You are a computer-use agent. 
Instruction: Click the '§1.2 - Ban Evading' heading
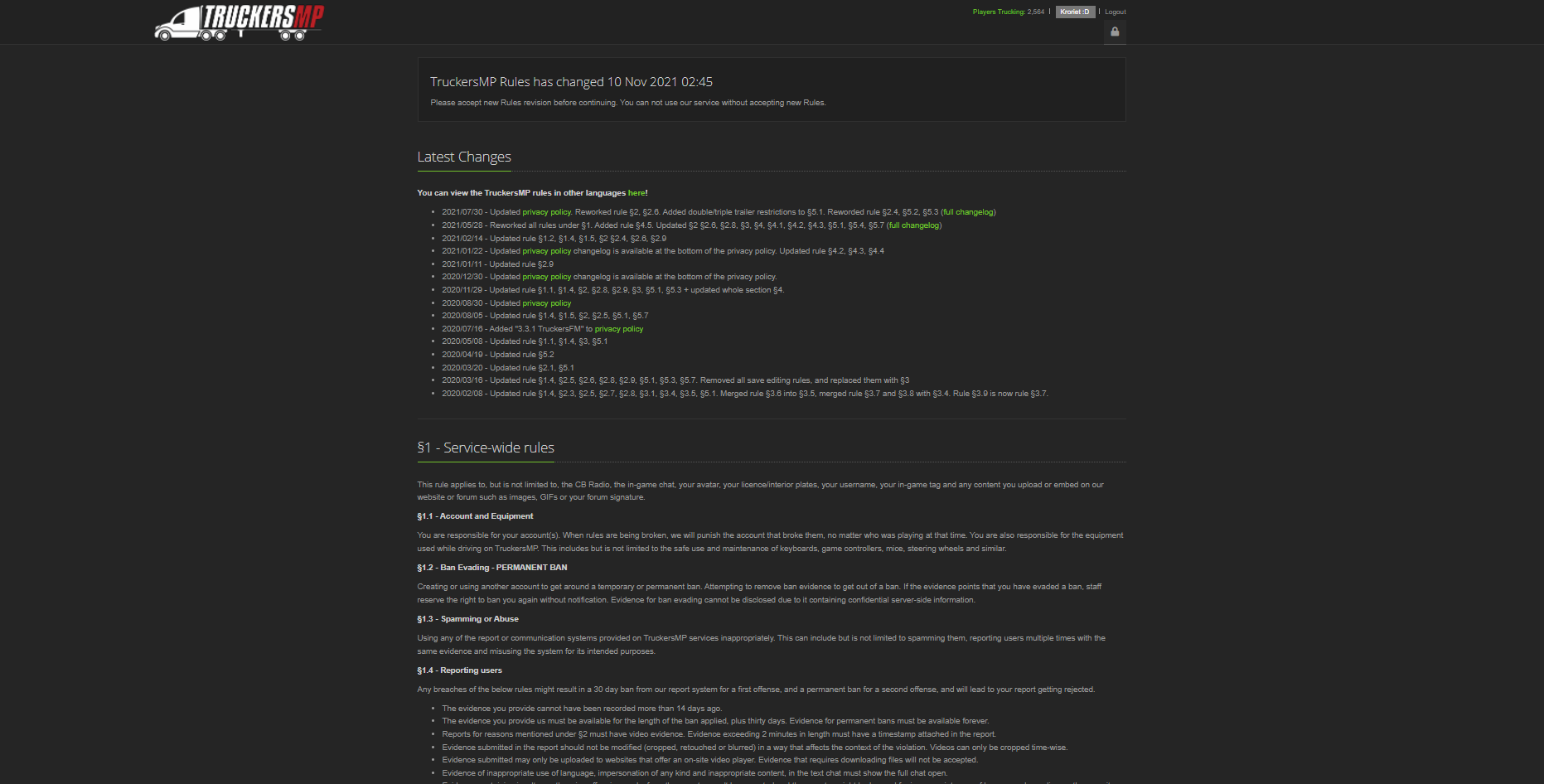(x=492, y=568)
